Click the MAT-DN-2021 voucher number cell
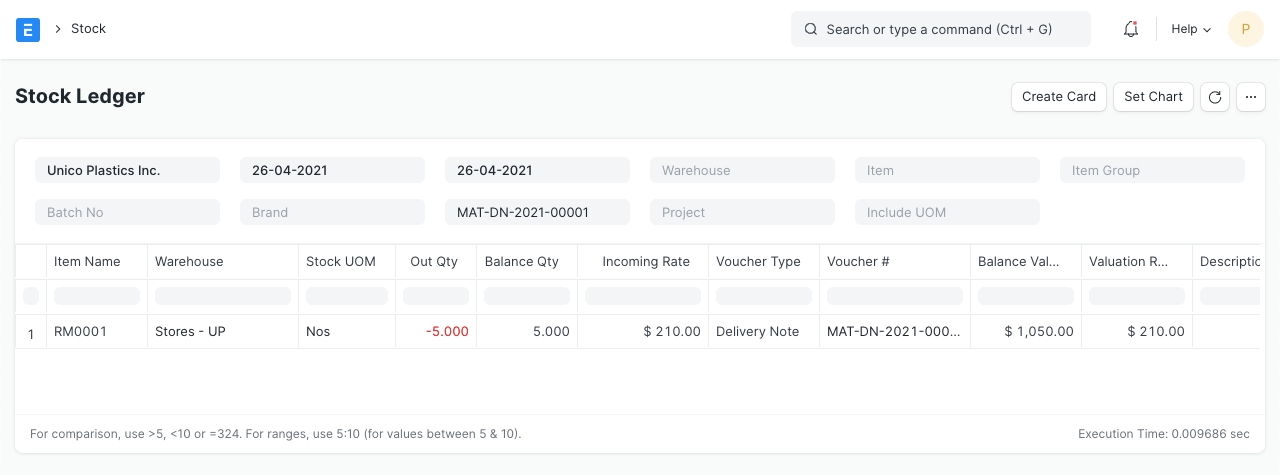Screen dimensions: 1280x475 click(893, 332)
